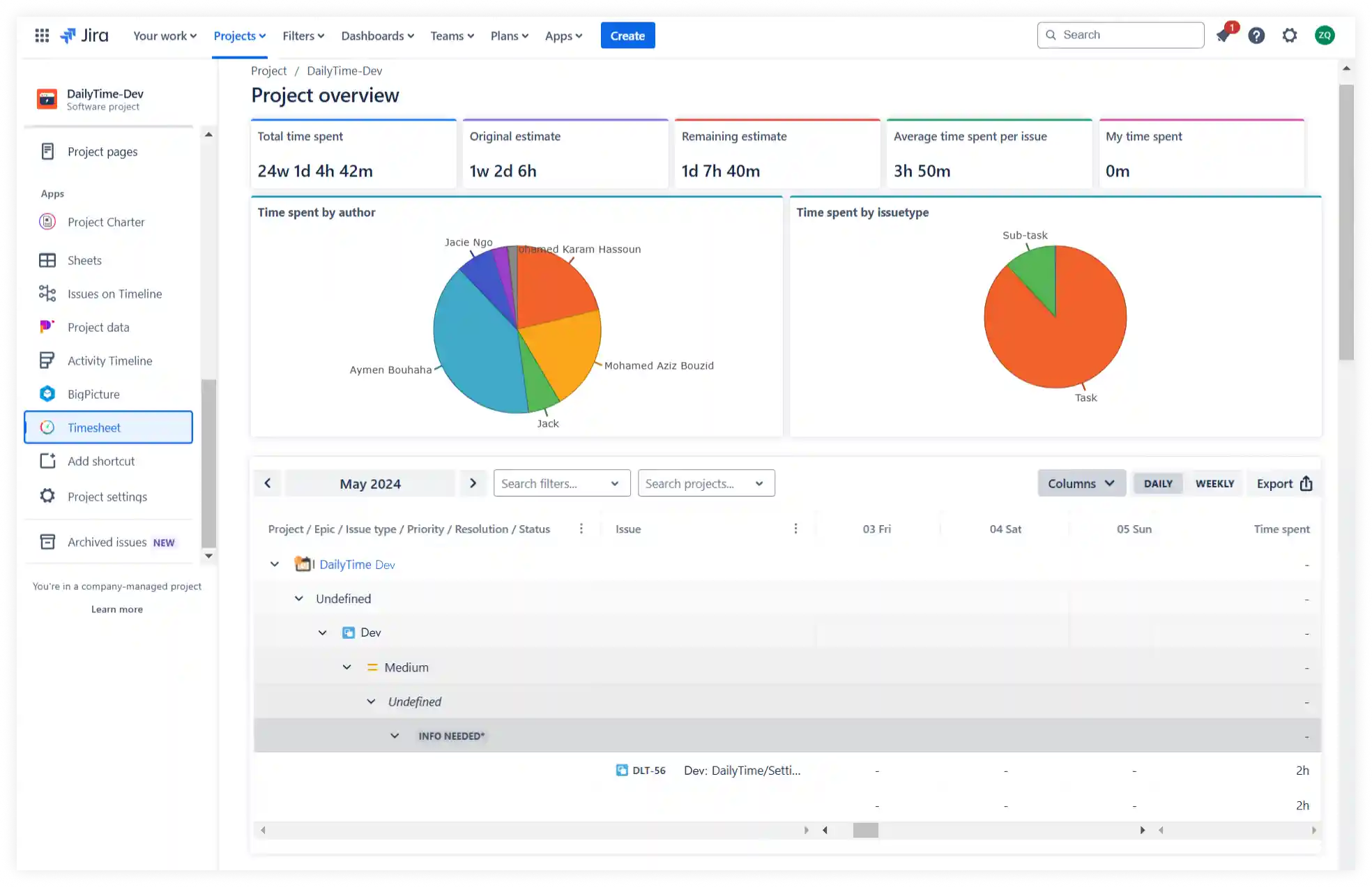Viewport: 1372px width, 887px height.
Task: Open the Search projects dropdown
Action: pos(706,483)
